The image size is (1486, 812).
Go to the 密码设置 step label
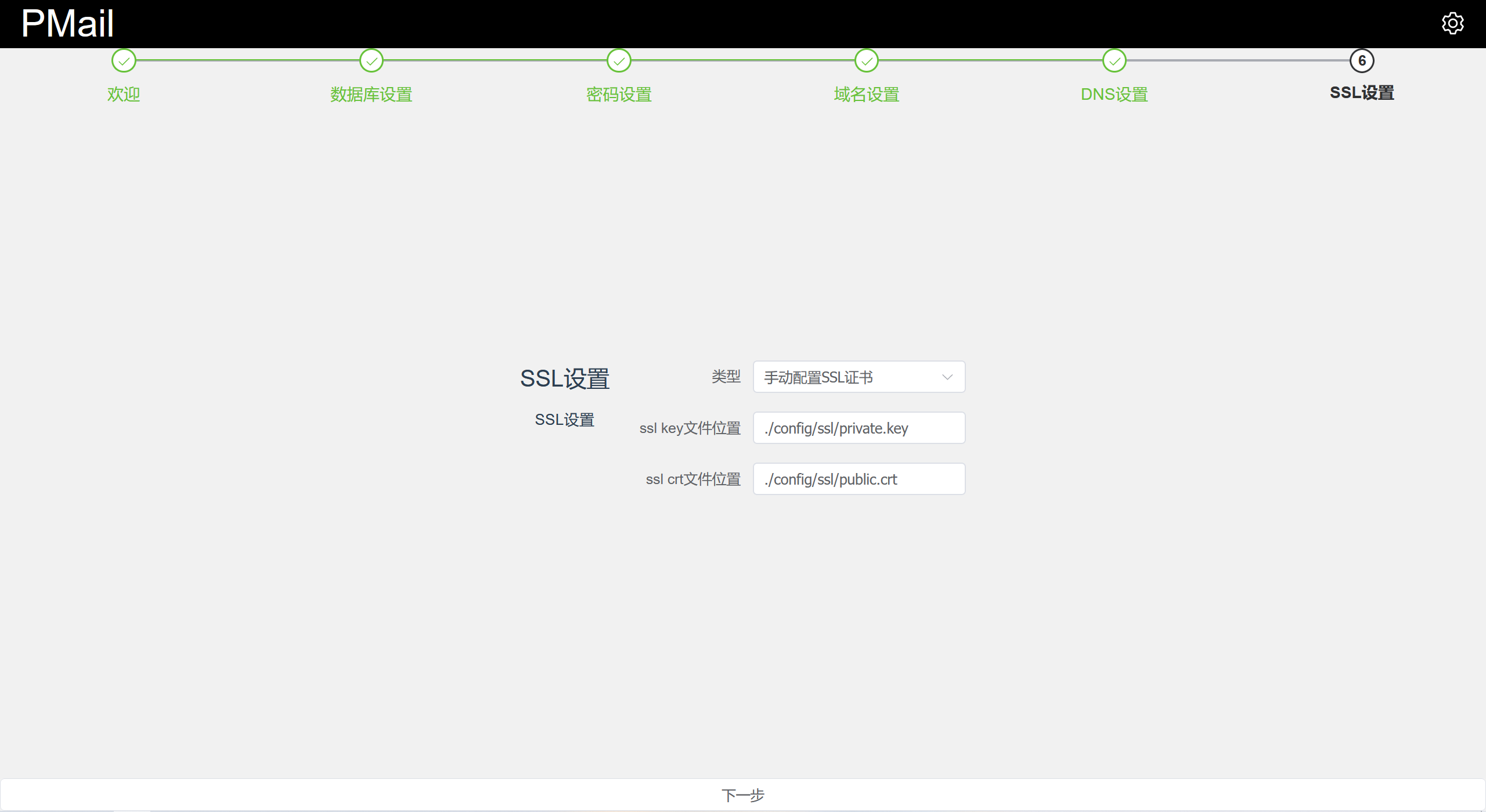(619, 94)
